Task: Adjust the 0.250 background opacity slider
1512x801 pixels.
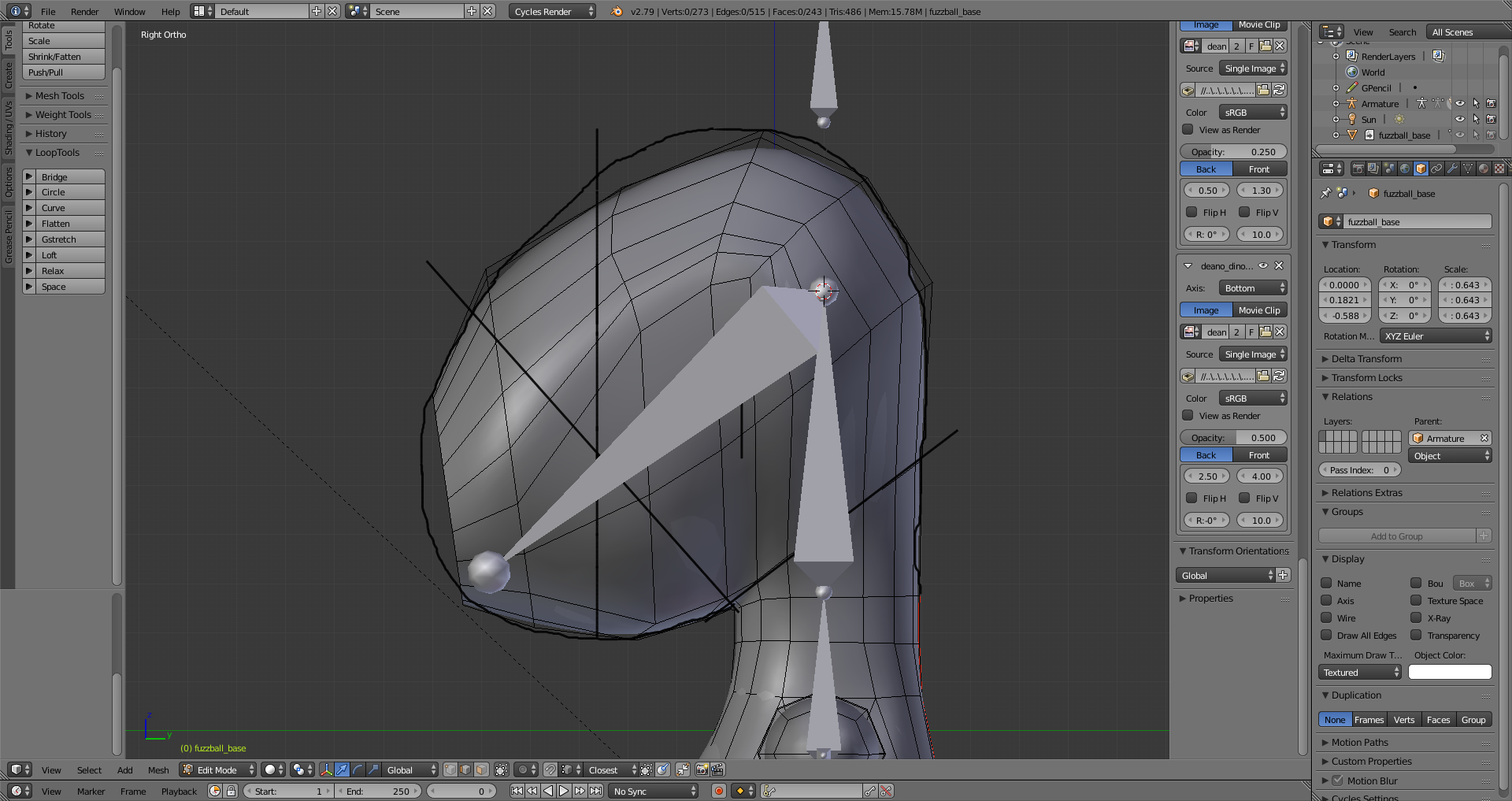Action: point(1233,151)
